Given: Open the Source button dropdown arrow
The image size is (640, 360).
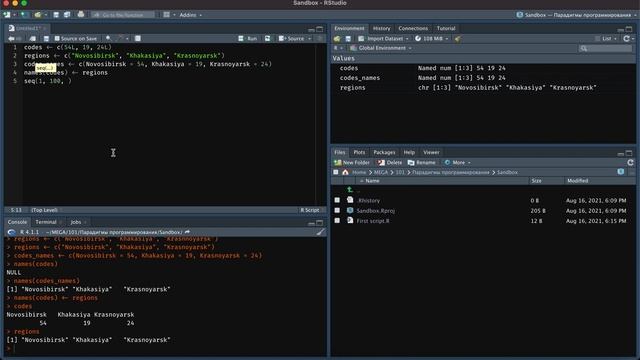Looking at the screenshot, I should (x=309, y=38).
